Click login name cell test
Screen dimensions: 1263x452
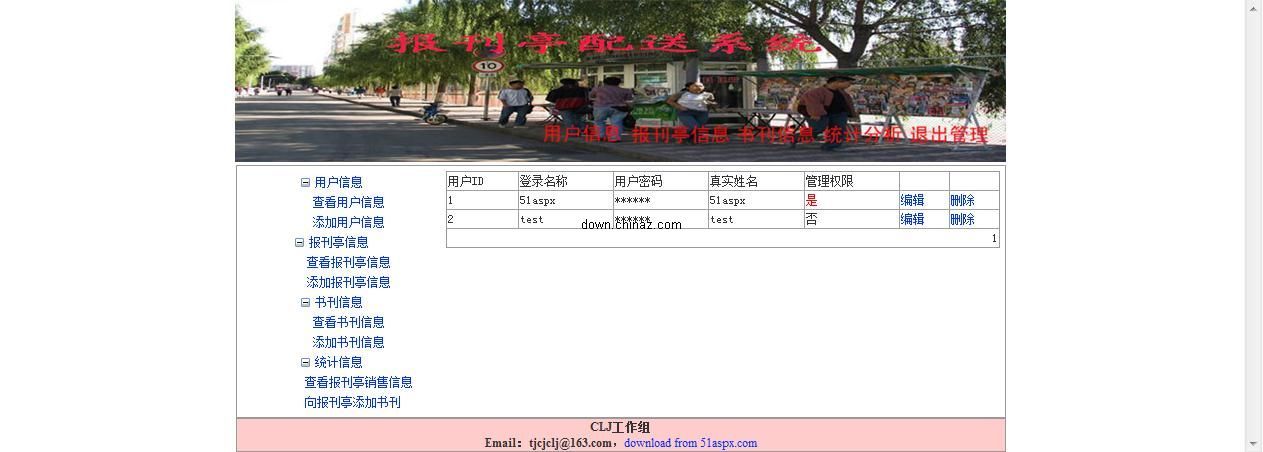[x=565, y=219]
